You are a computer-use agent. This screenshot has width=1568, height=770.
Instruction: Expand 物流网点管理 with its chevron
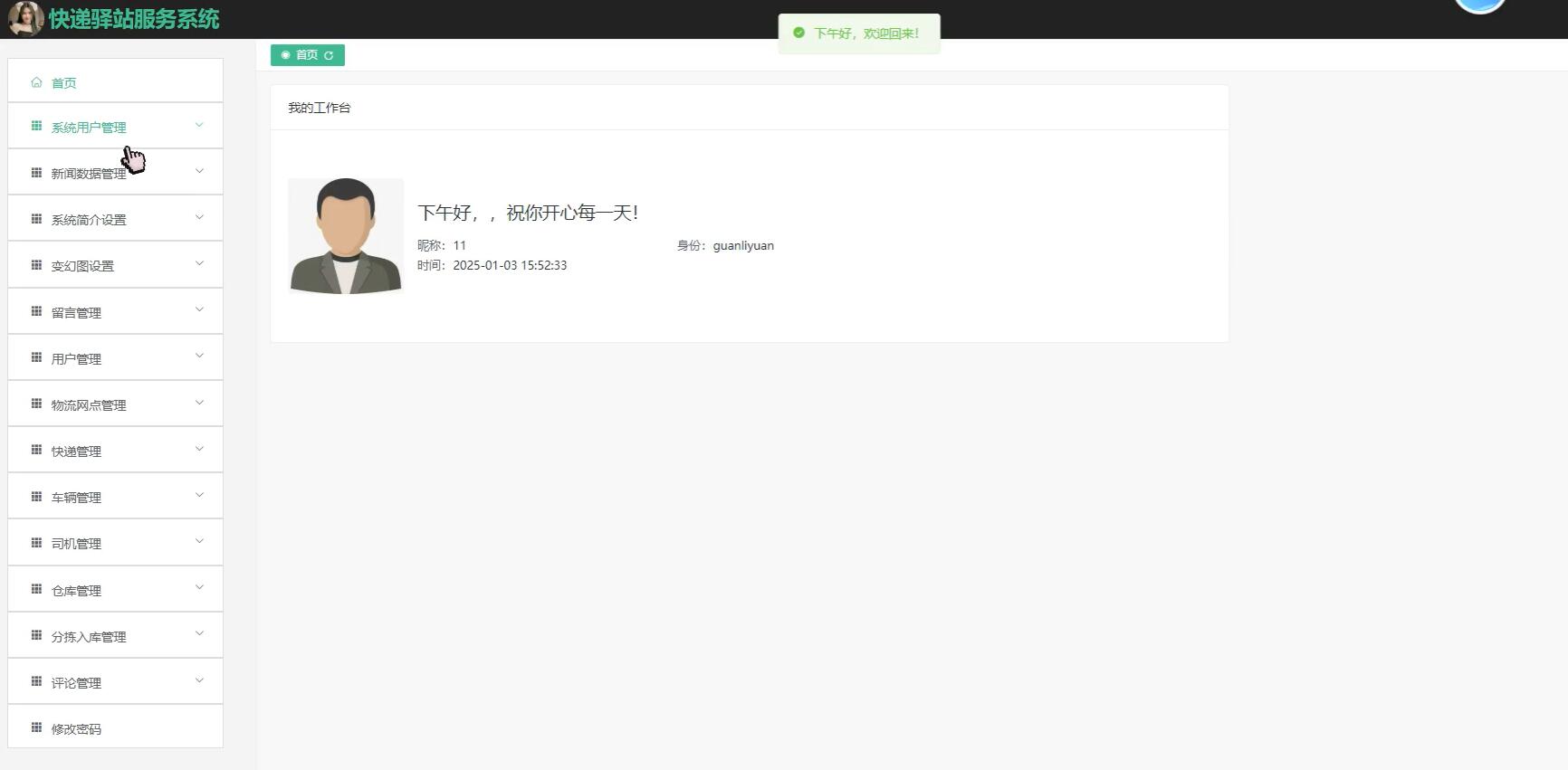[199, 403]
